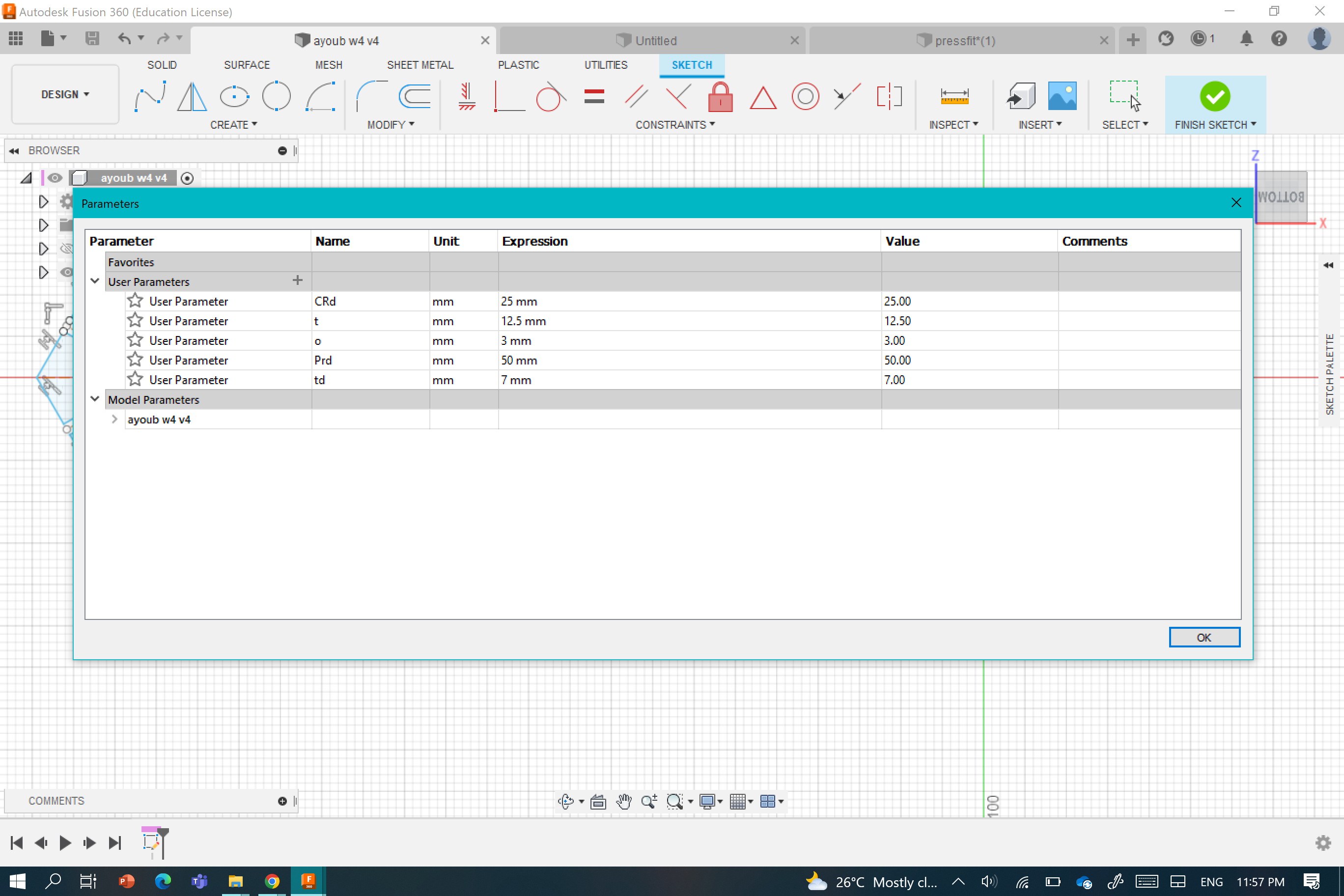Image resolution: width=1344 pixels, height=896 pixels.
Task: Click the Fillet tool in Modify
Action: (x=371, y=96)
